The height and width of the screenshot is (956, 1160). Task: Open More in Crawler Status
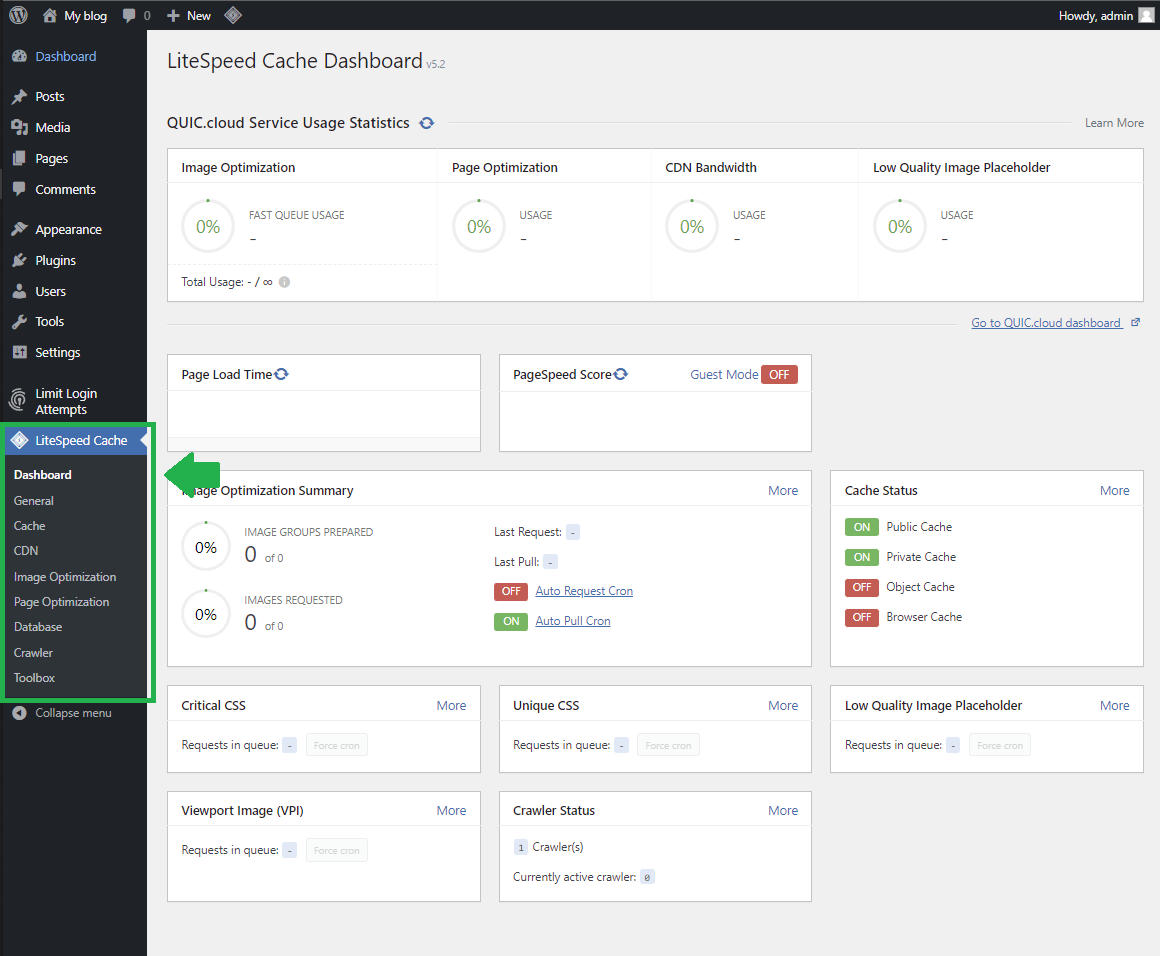click(x=783, y=811)
